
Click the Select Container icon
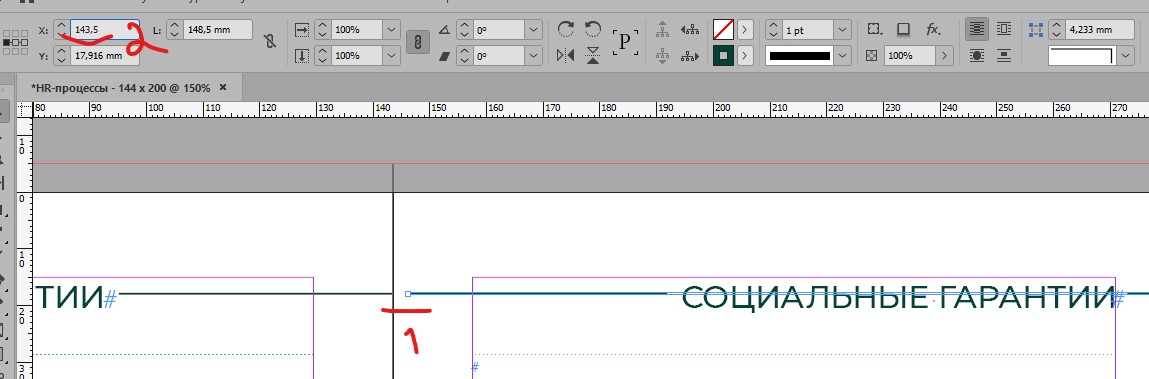pos(662,29)
